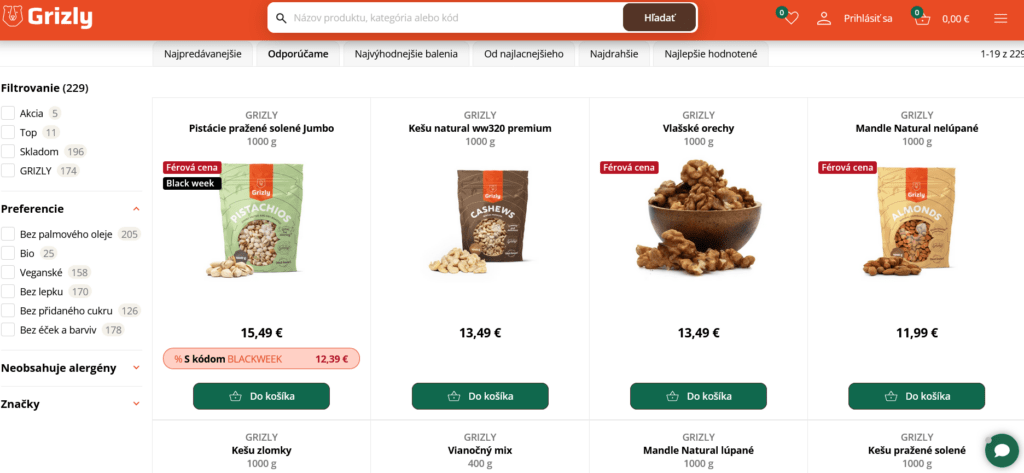
Task: Open the wishlist heart icon
Action: [791, 18]
